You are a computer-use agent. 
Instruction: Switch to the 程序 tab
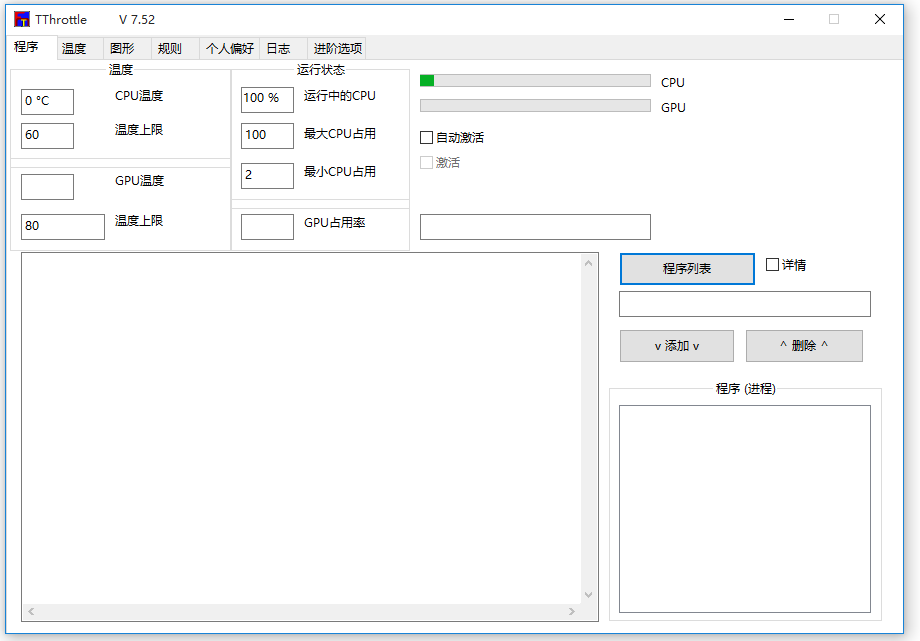coord(26,46)
